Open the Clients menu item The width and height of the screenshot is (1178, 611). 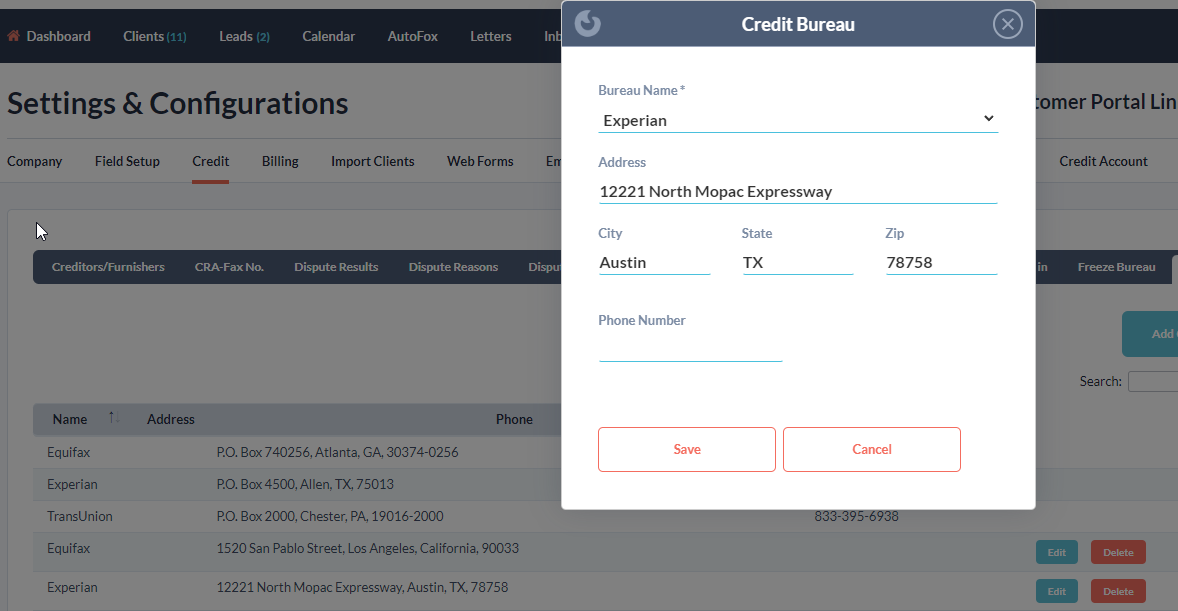coord(154,36)
